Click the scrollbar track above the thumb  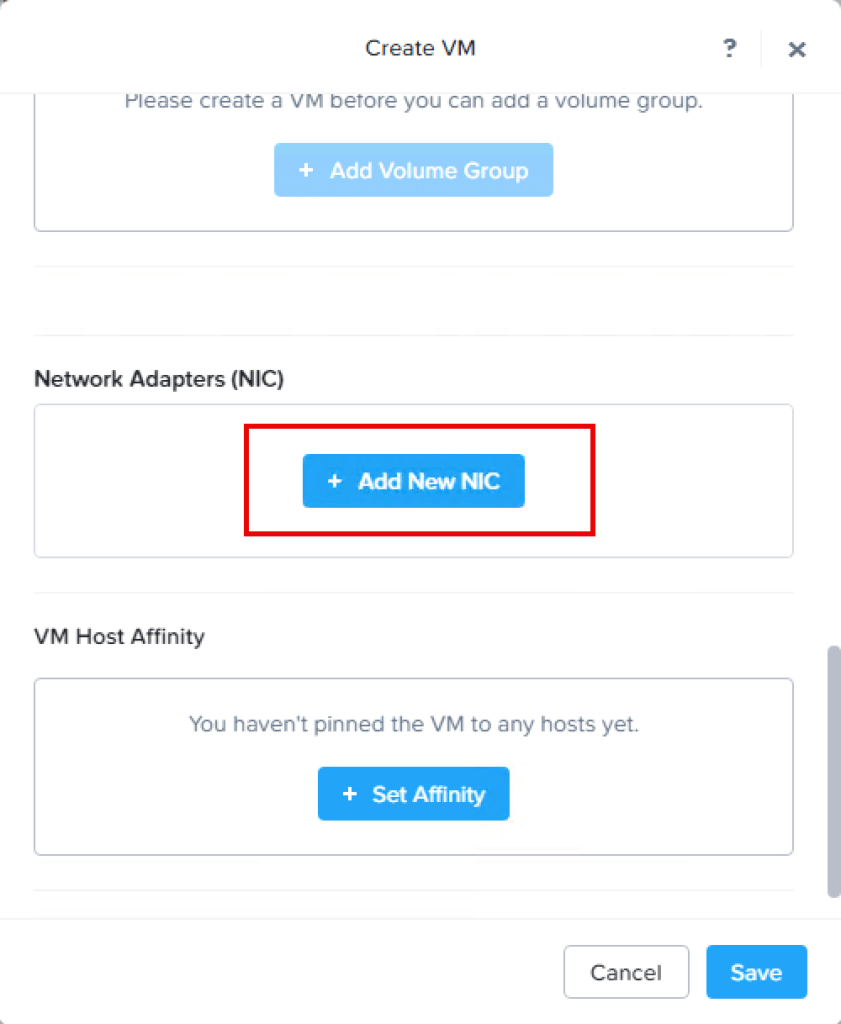pos(834,400)
